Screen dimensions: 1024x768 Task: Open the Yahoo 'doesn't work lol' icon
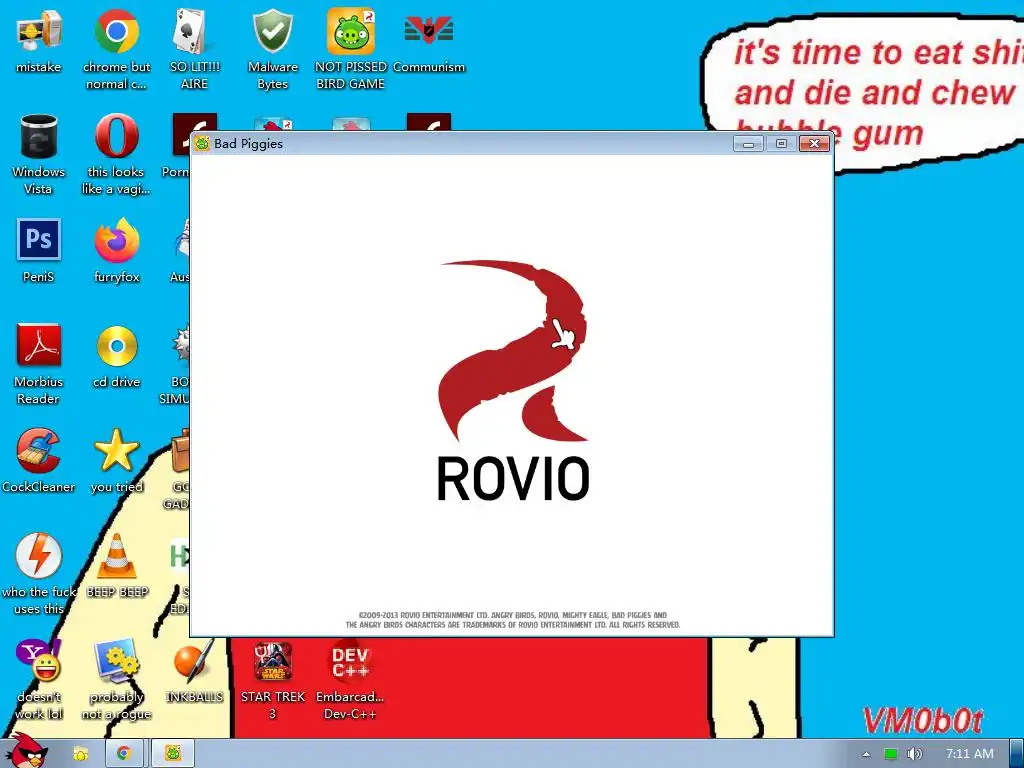[x=39, y=660]
